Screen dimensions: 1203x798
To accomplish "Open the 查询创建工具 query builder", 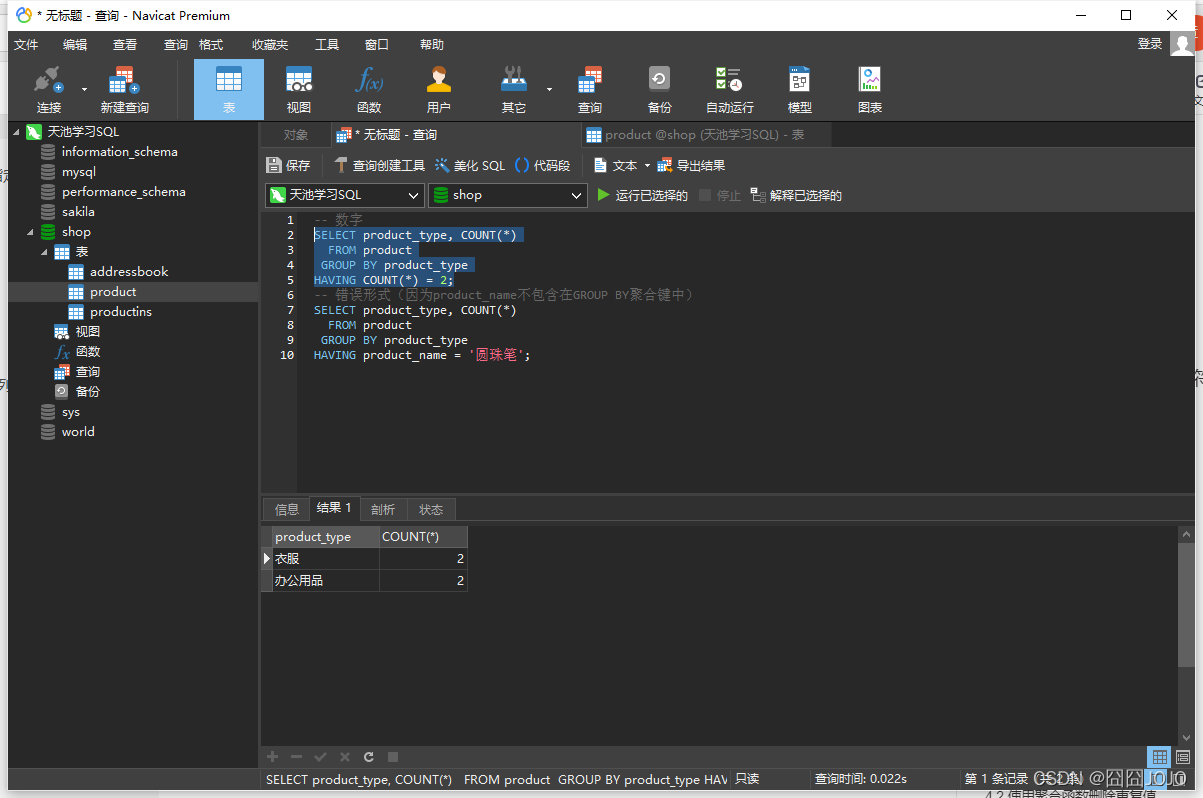I will click(x=379, y=166).
